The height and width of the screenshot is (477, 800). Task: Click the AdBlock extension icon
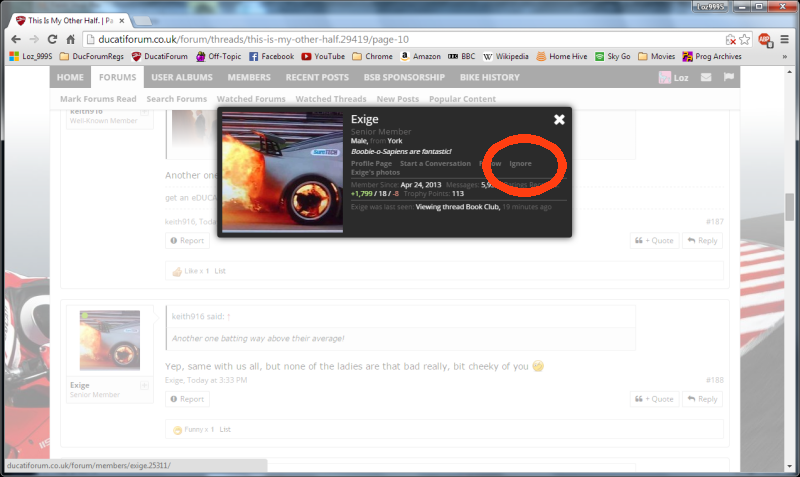click(763, 39)
